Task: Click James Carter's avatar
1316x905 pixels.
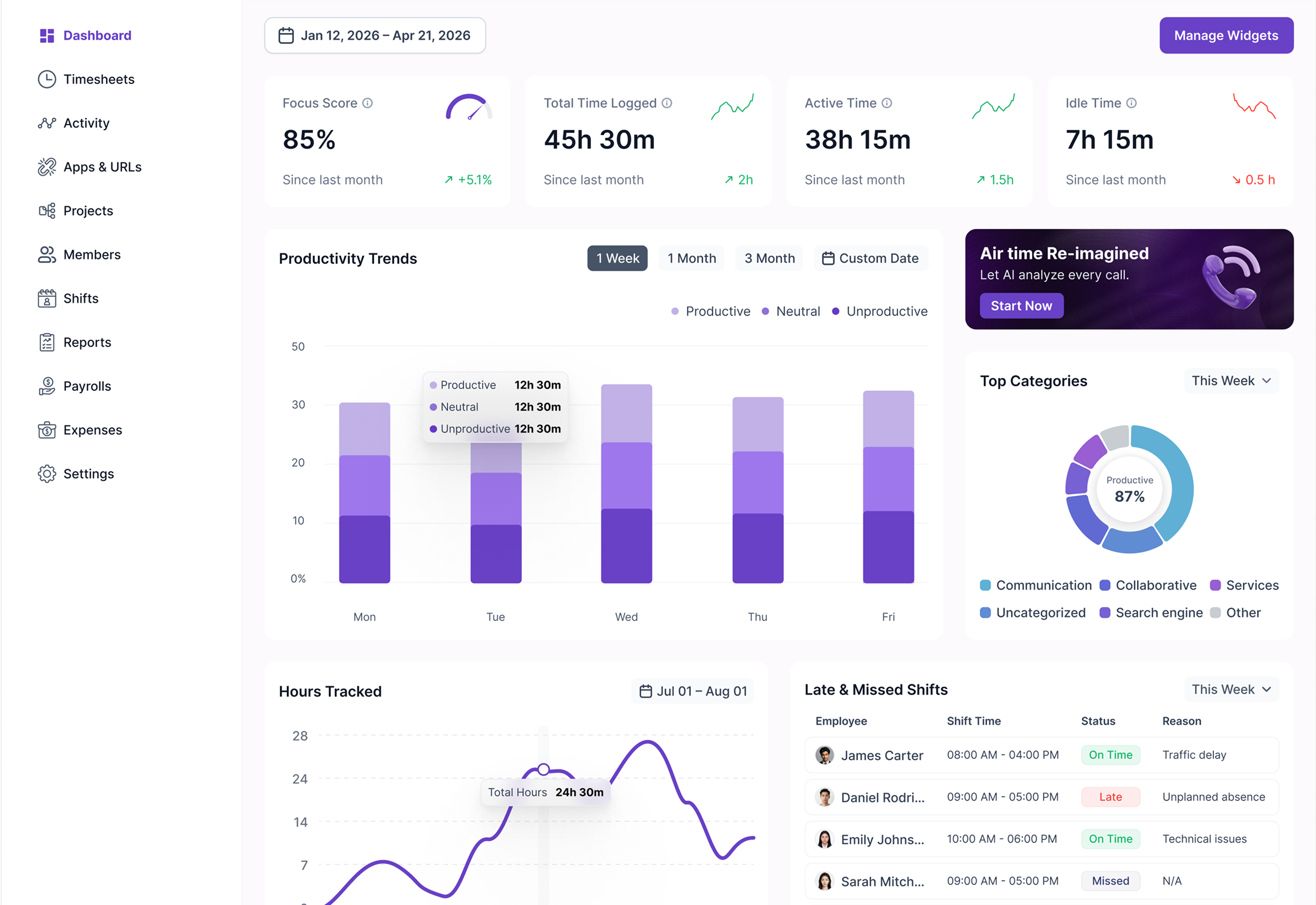Action: point(824,755)
